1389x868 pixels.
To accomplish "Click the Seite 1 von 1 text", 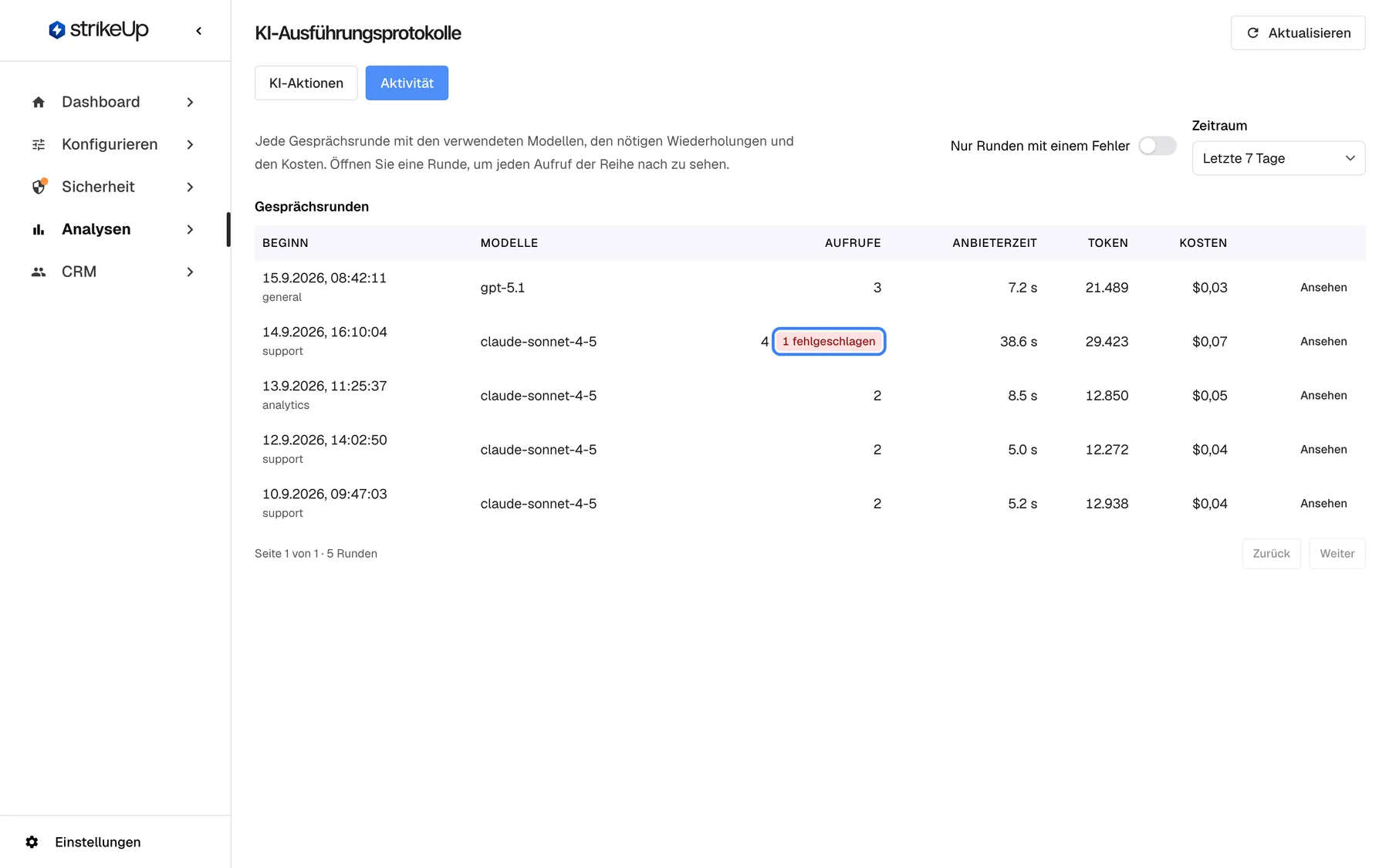I will coord(286,553).
